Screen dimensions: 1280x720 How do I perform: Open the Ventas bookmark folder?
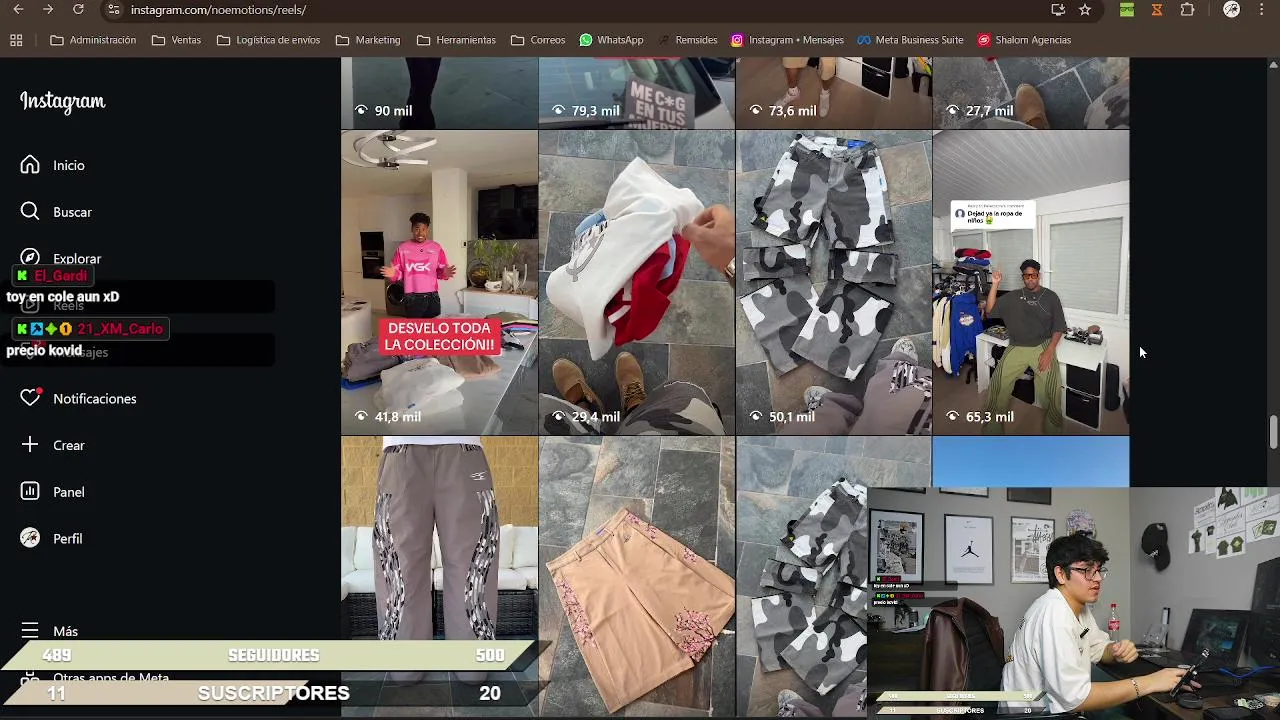click(x=176, y=40)
